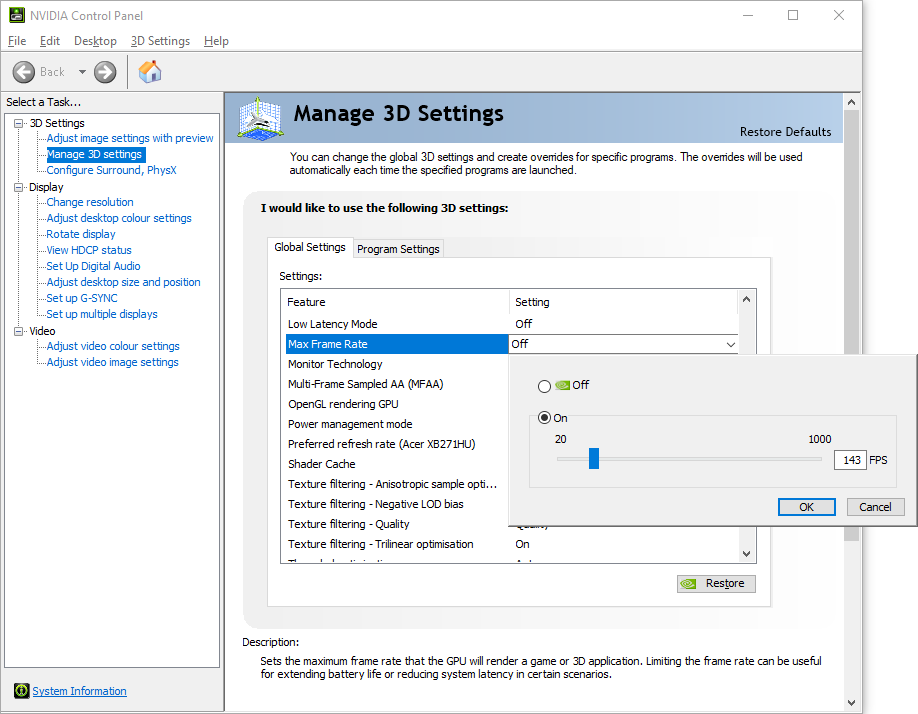Open Adjust video image settings
Viewport: 918px width, 714px height.
click(x=112, y=362)
